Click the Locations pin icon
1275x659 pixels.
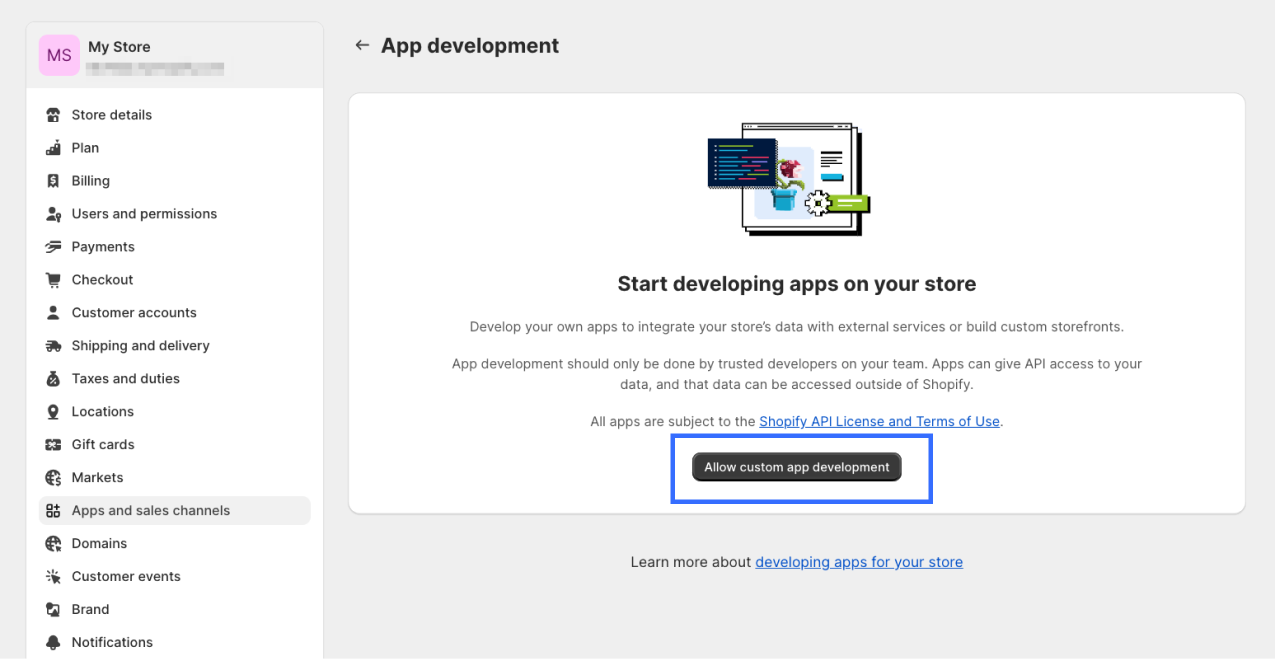point(54,412)
